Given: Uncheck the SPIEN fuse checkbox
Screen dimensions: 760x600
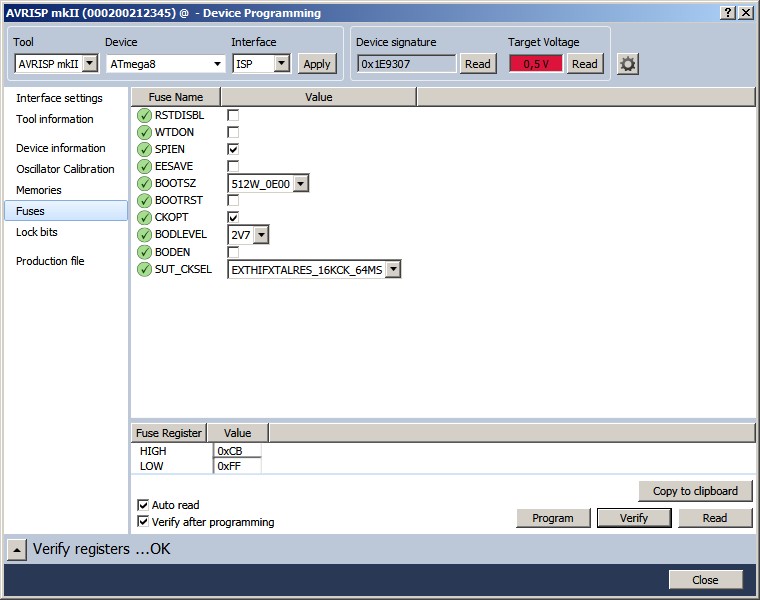Looking at the screenshot, I should [x=233, y=149].
